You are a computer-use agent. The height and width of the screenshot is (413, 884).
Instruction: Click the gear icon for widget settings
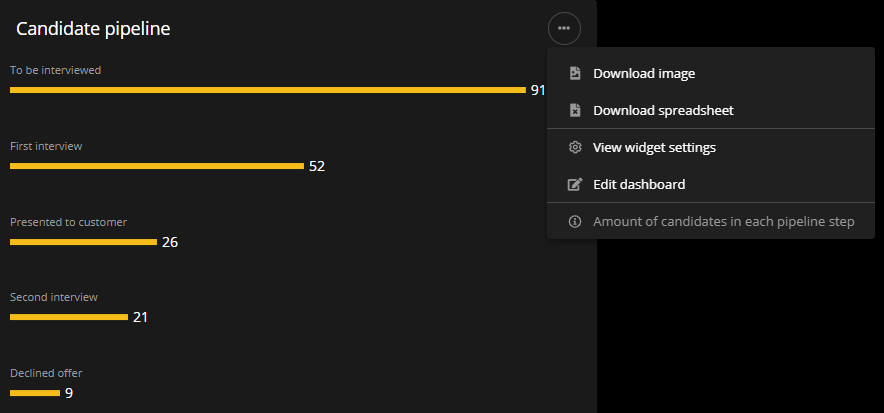pyautogui.click(x=575, y=147)
